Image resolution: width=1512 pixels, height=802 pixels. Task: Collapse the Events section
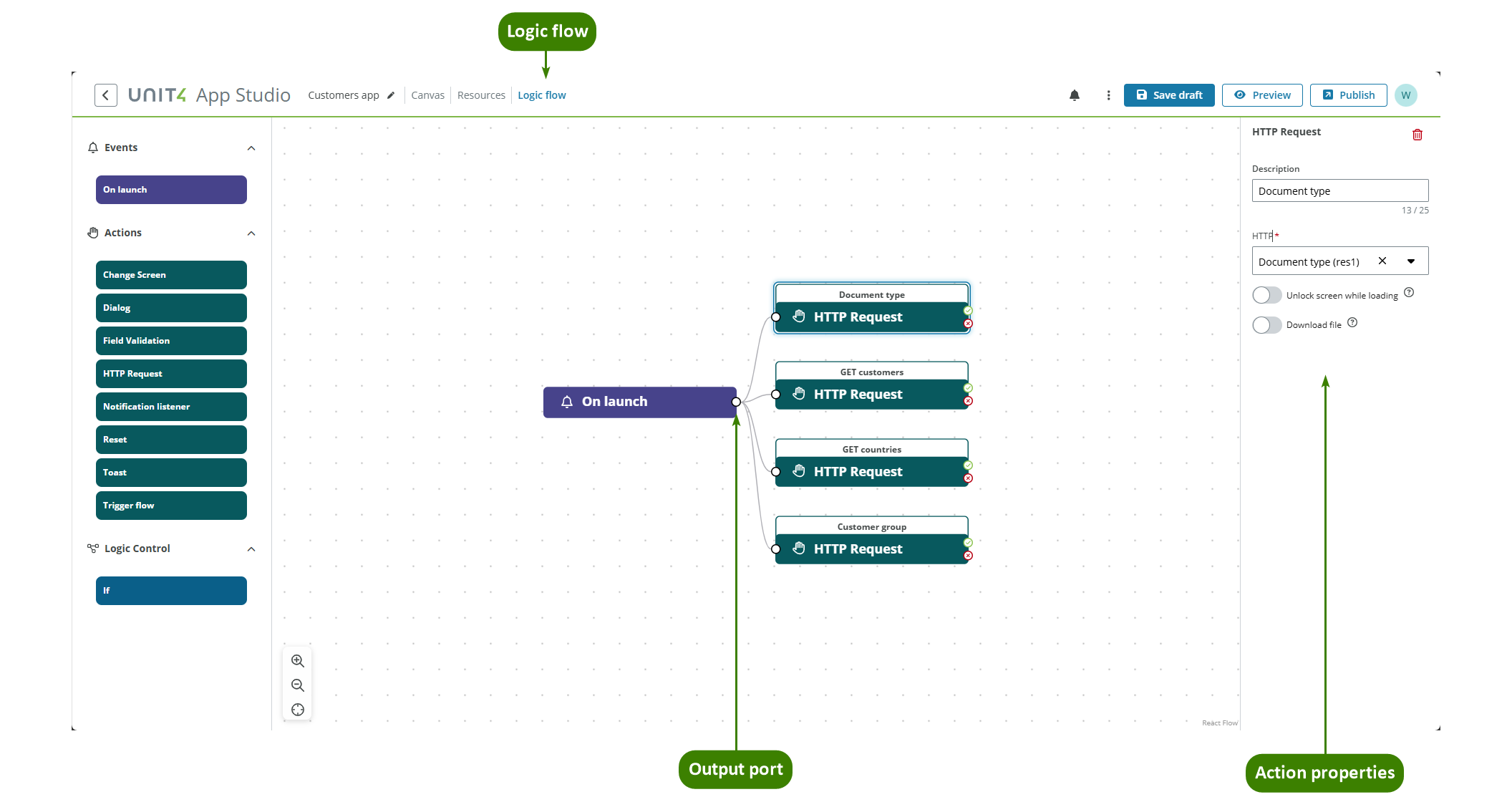(251, 148)
